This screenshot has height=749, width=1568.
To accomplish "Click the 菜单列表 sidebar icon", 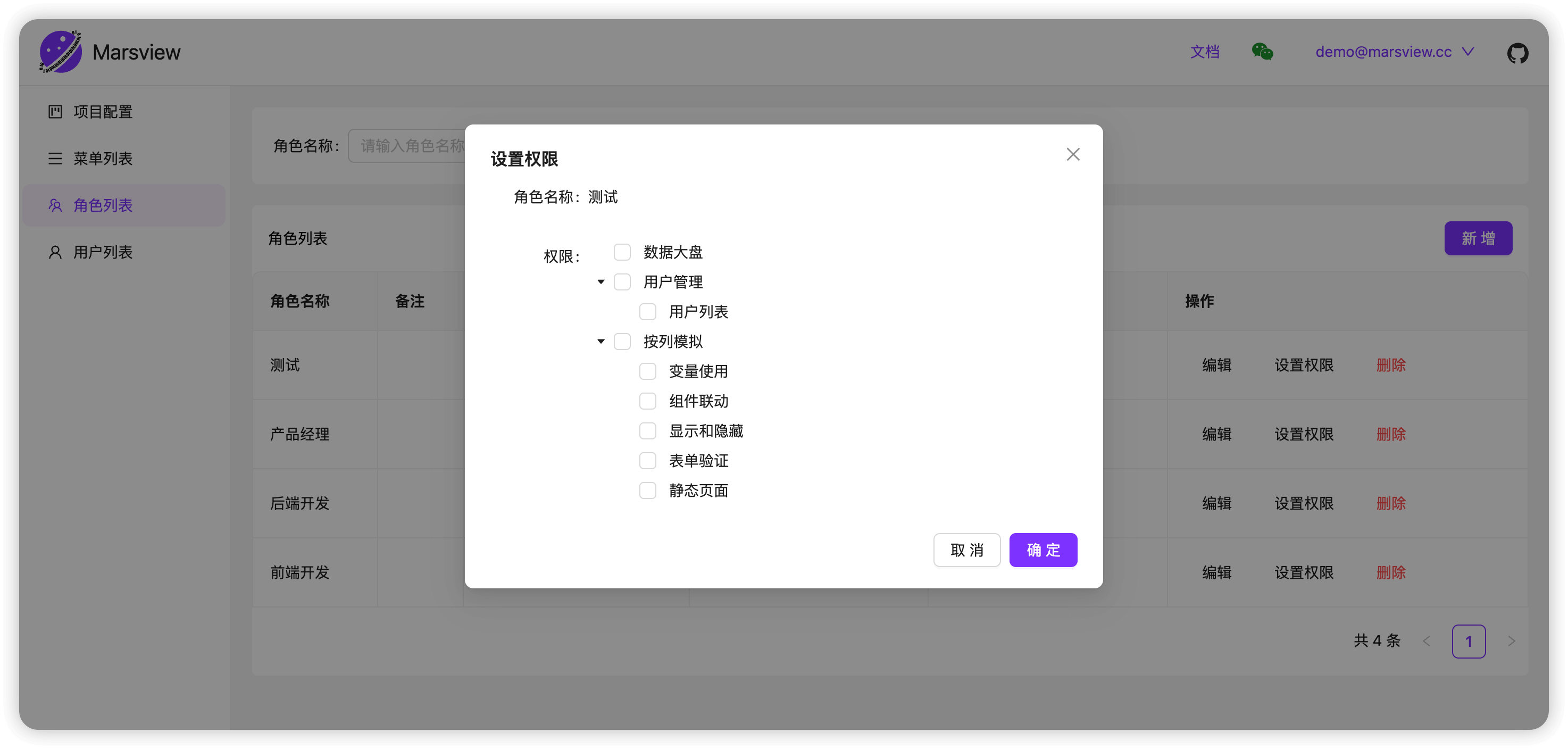I will [x=55, y=159].
